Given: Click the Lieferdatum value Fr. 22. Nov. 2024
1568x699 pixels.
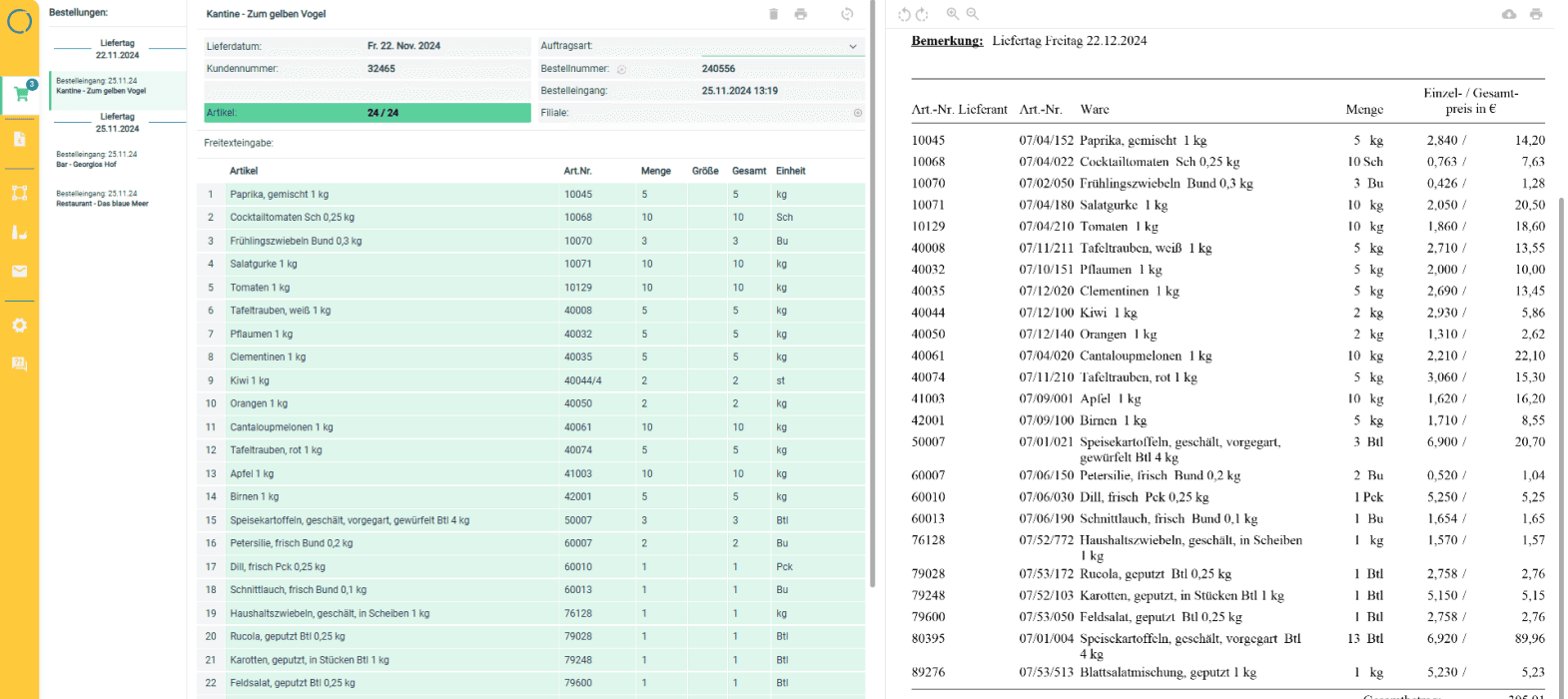Looking at the screenshot, I should (x=403, y=46).
